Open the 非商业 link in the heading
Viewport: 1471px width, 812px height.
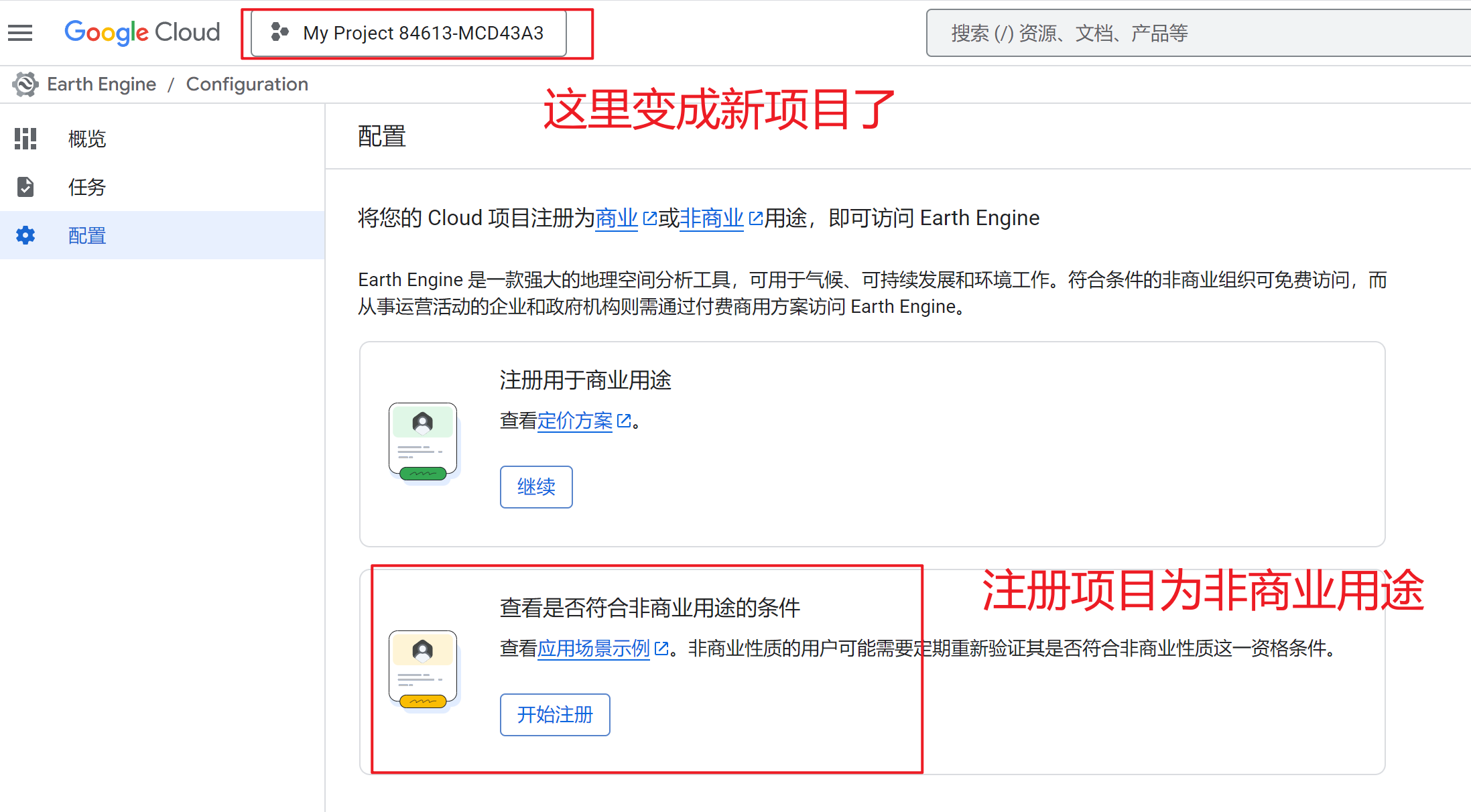[712, 218]
